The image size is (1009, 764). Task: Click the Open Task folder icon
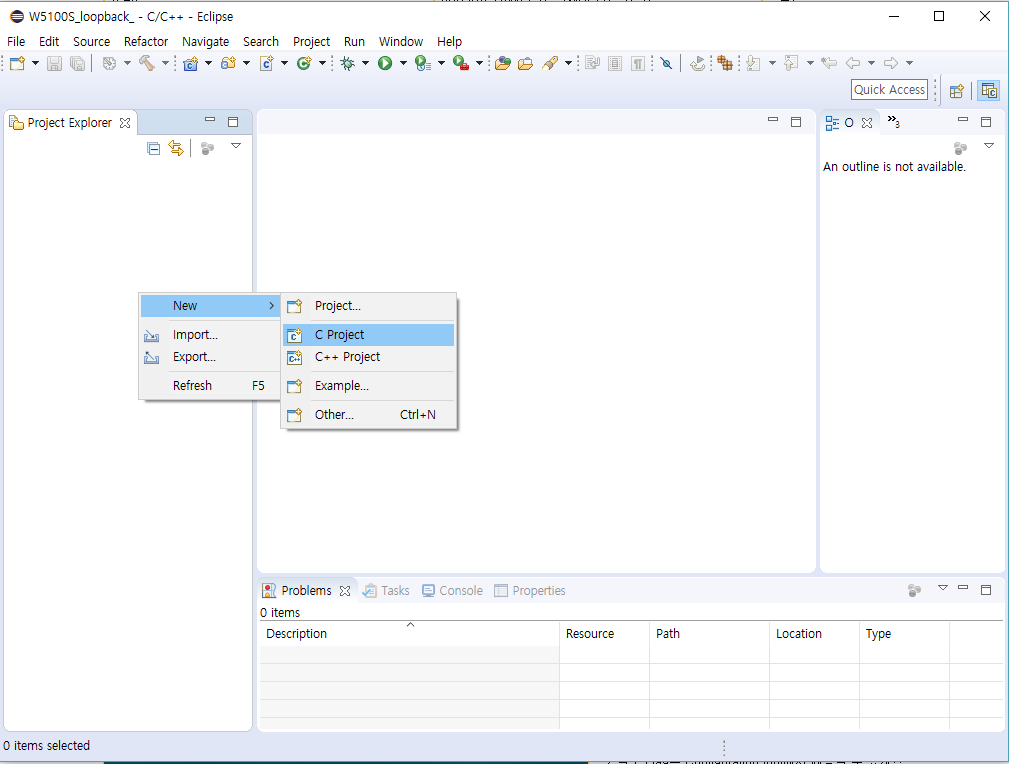coord(526,63)
